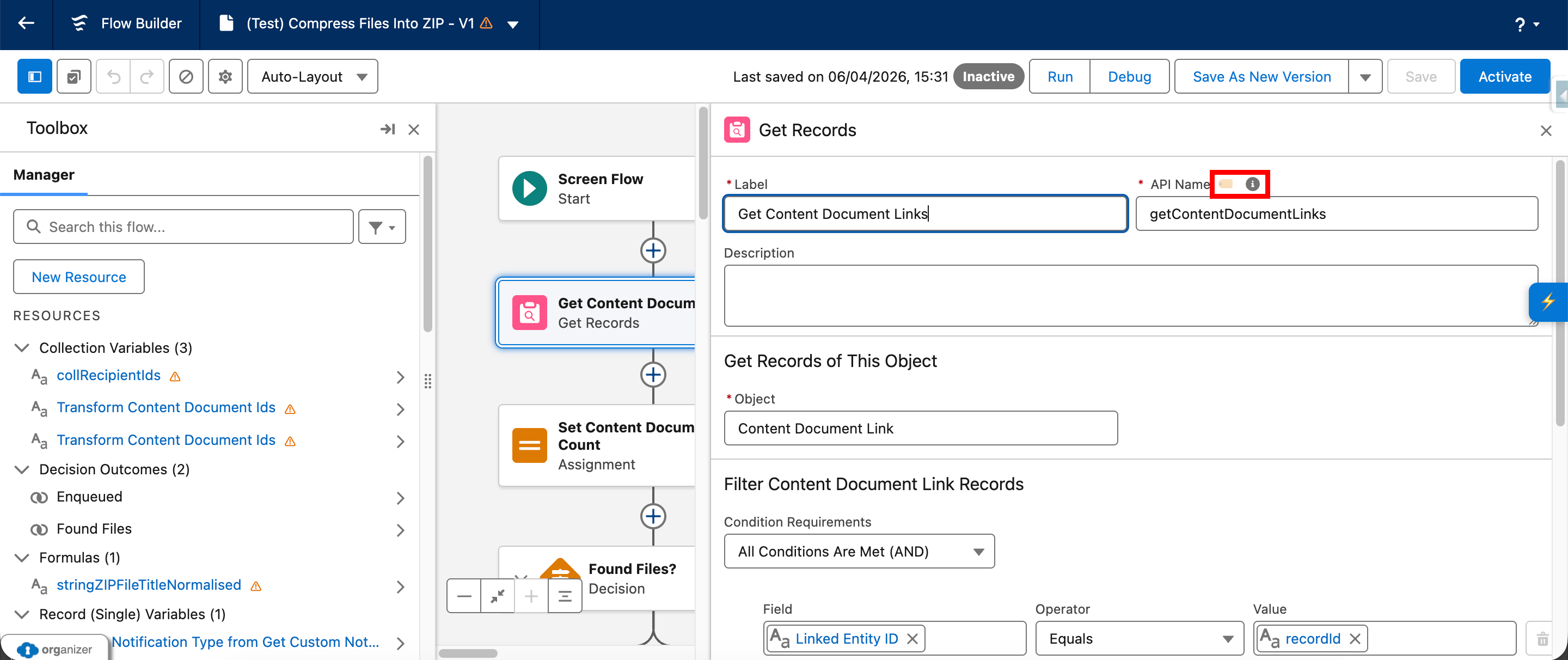The height and width of the screenshot is (660, 1568).
Task: Click the Debug button
Action: 1129,77
